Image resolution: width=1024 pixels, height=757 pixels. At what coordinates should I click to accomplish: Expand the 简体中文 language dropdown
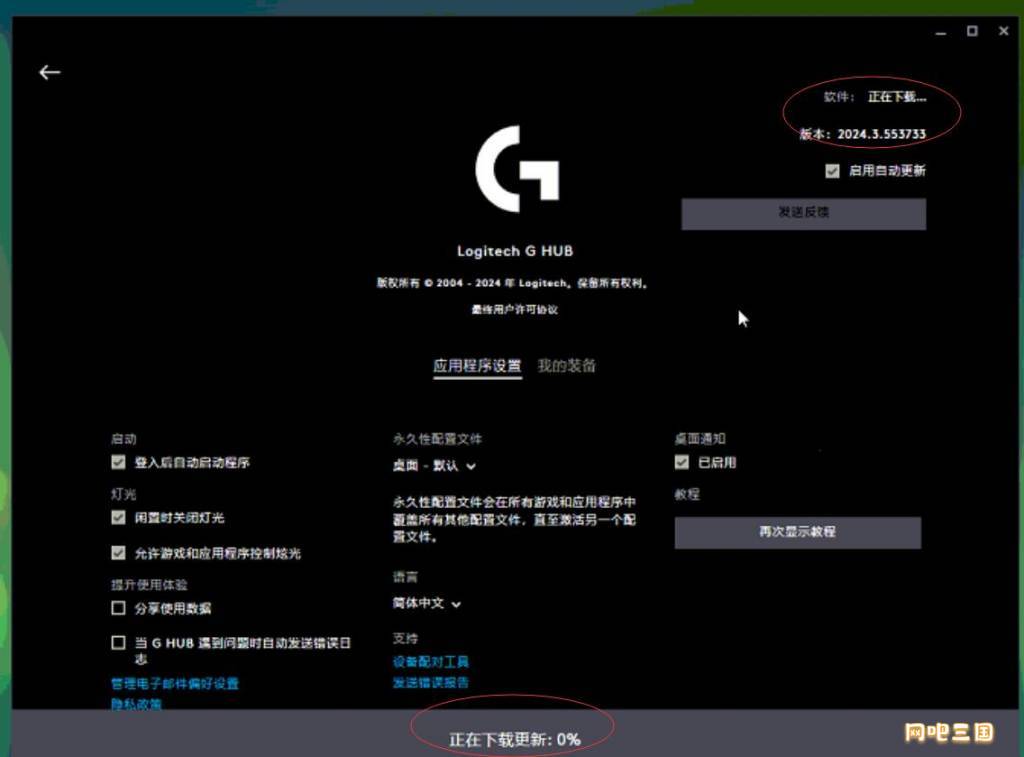coord(427,604)
